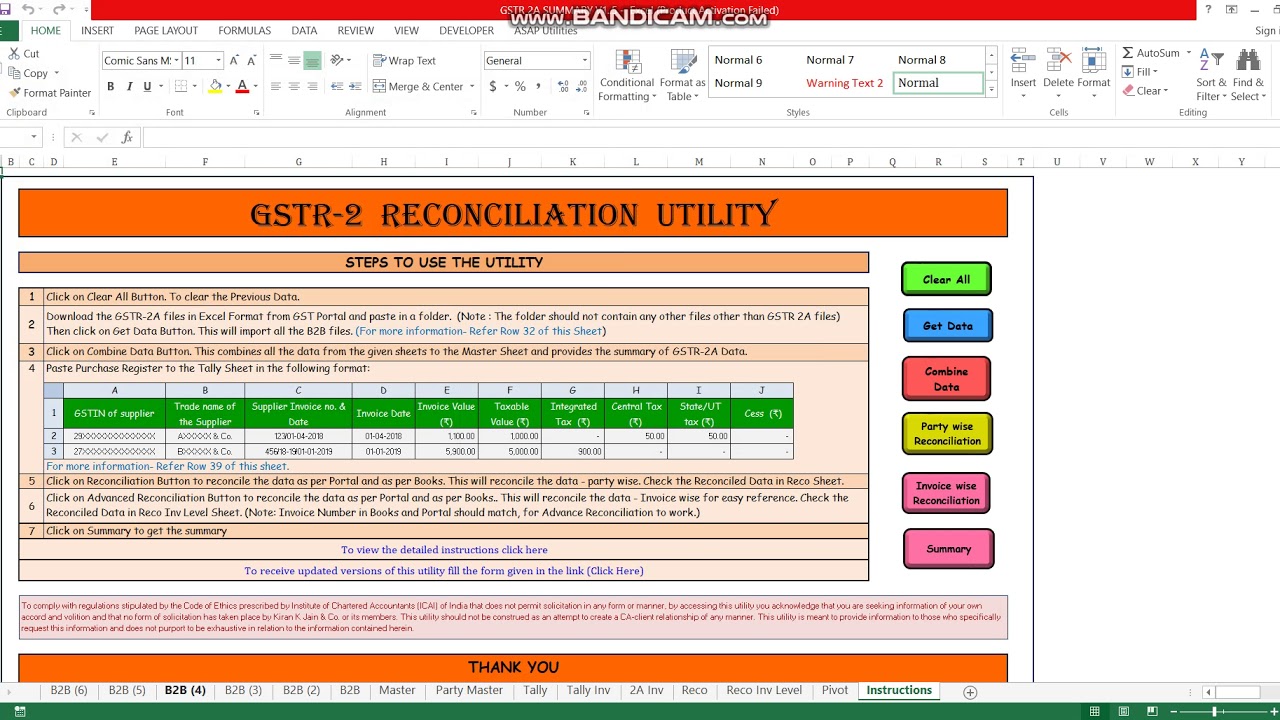The width and height of the screenshot is (1280, 720).
Task: Cut the selection with scissors icon
Action: tap(24, 54)
